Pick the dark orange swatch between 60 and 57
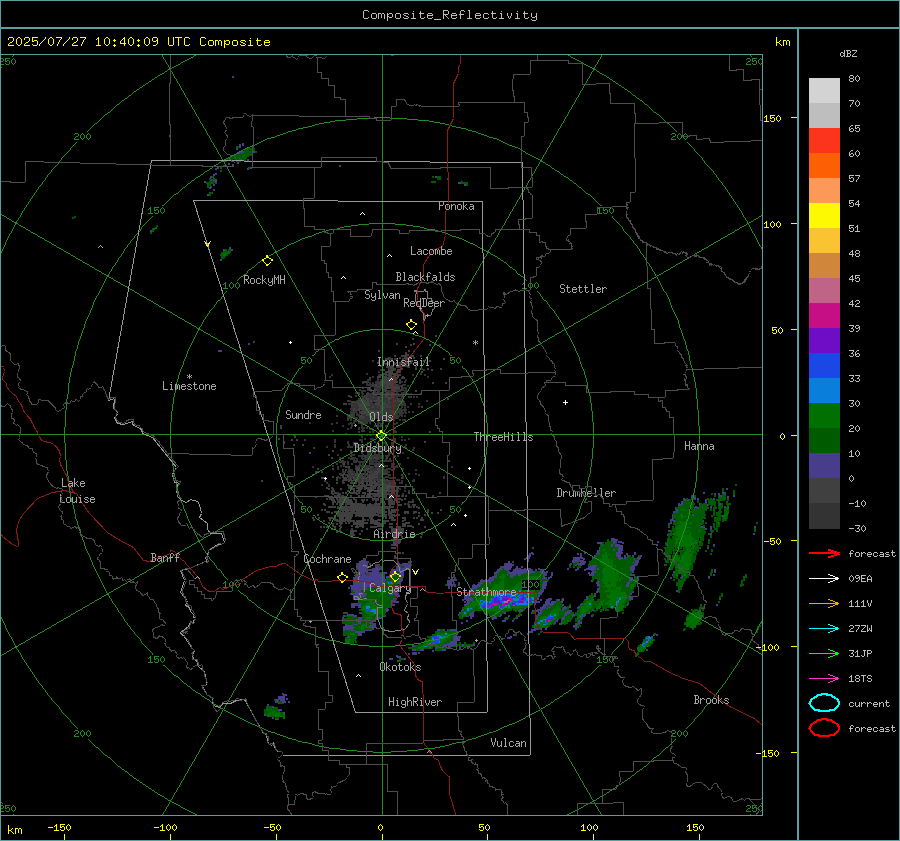 coord(824,165)
